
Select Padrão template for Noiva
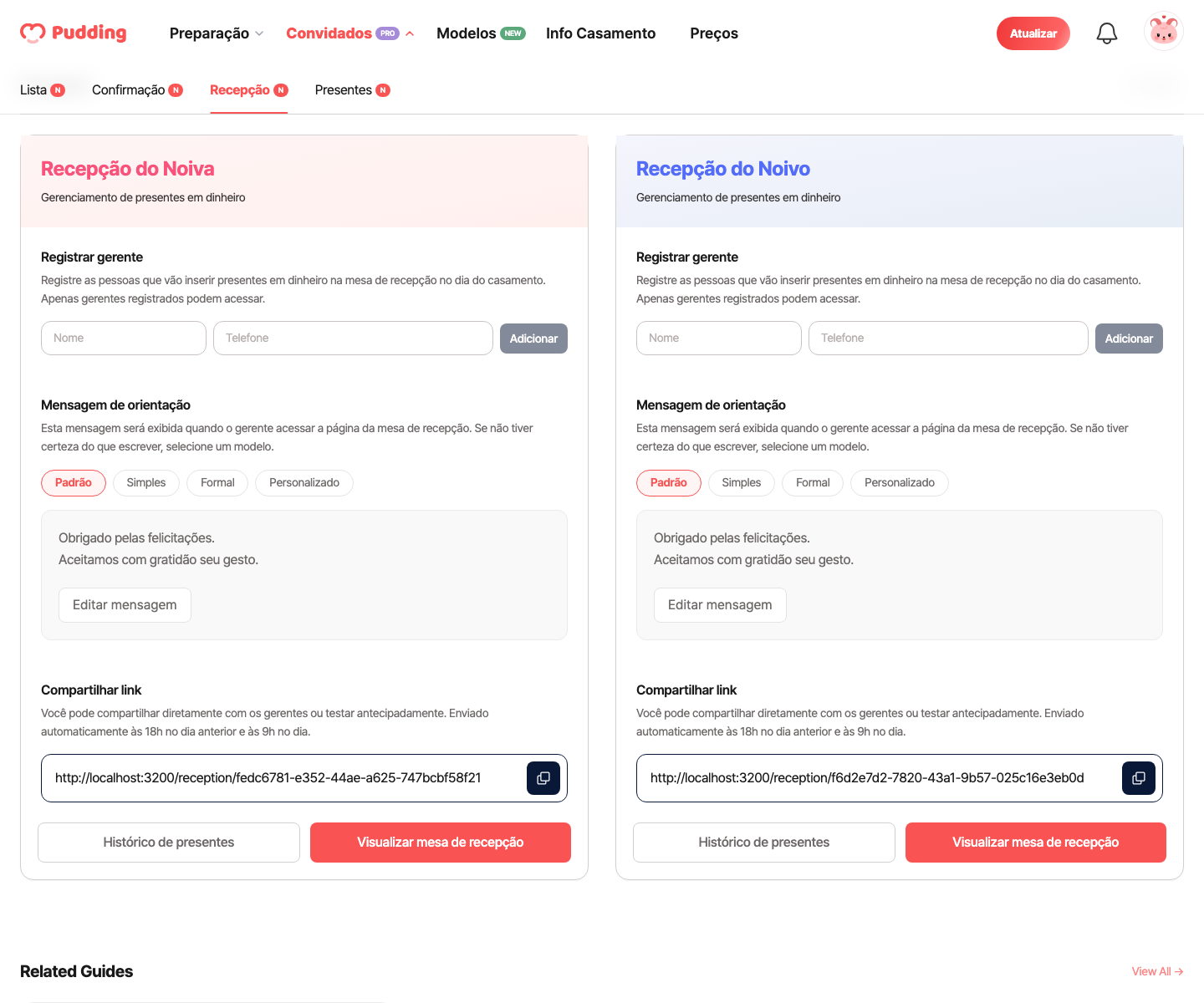tap(74, 483)
